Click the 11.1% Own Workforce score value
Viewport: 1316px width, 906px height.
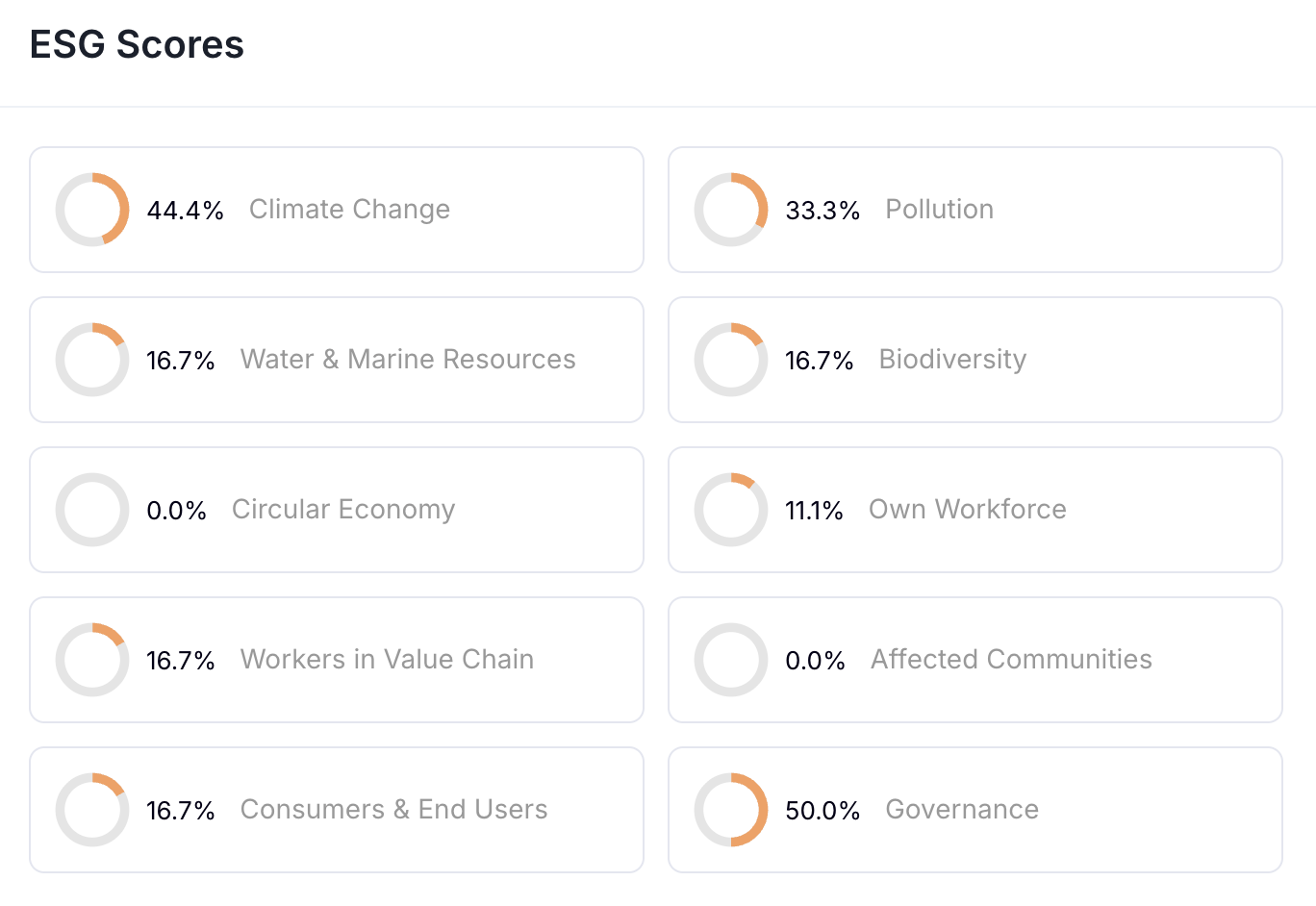814,511
